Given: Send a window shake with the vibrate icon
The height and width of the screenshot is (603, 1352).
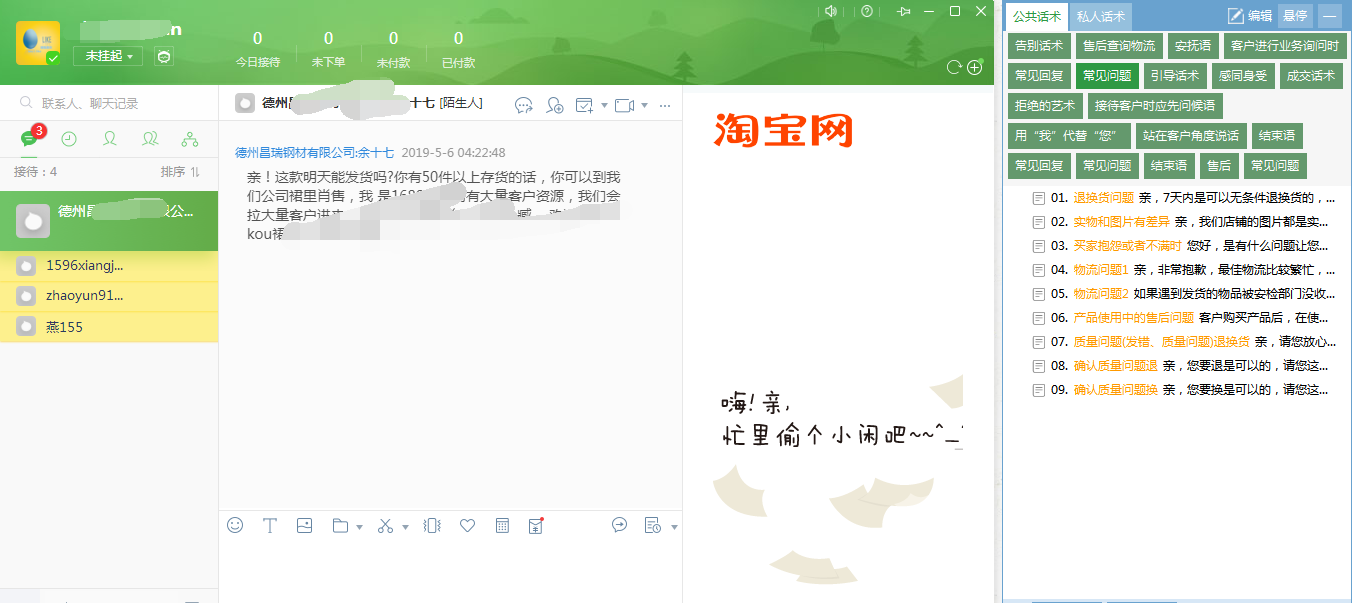Looking at the screenshot, I should tap(432, 525).
